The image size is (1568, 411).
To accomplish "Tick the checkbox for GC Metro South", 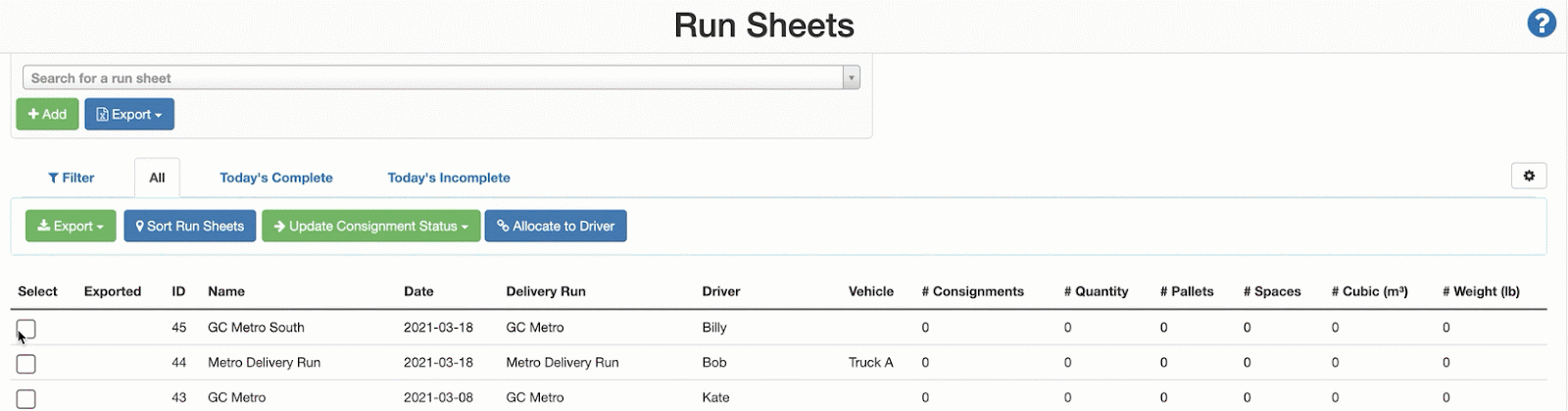I will coord(26,329).
